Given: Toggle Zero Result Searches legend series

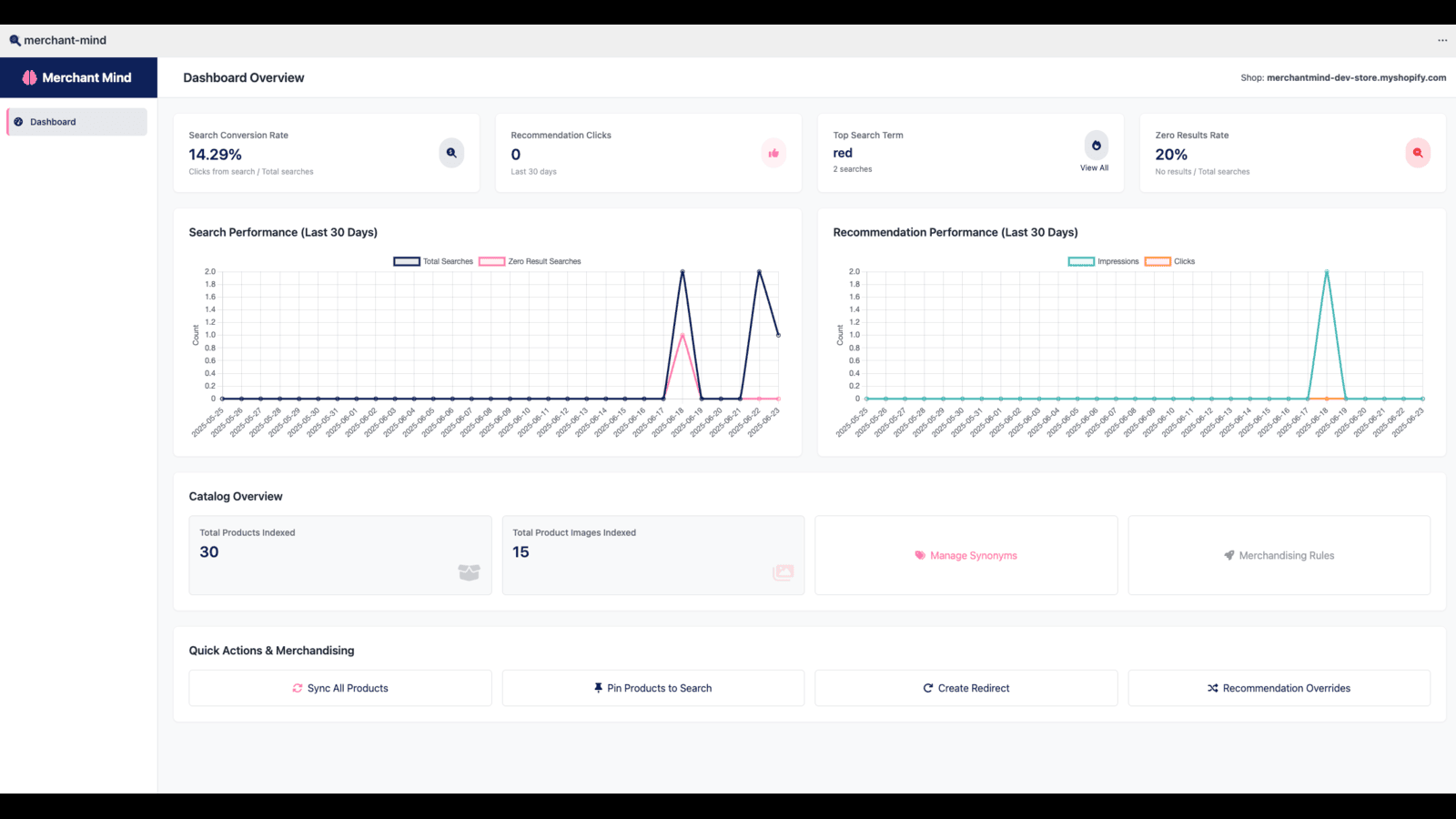Looking at the screenshot, I should point(530,261).
